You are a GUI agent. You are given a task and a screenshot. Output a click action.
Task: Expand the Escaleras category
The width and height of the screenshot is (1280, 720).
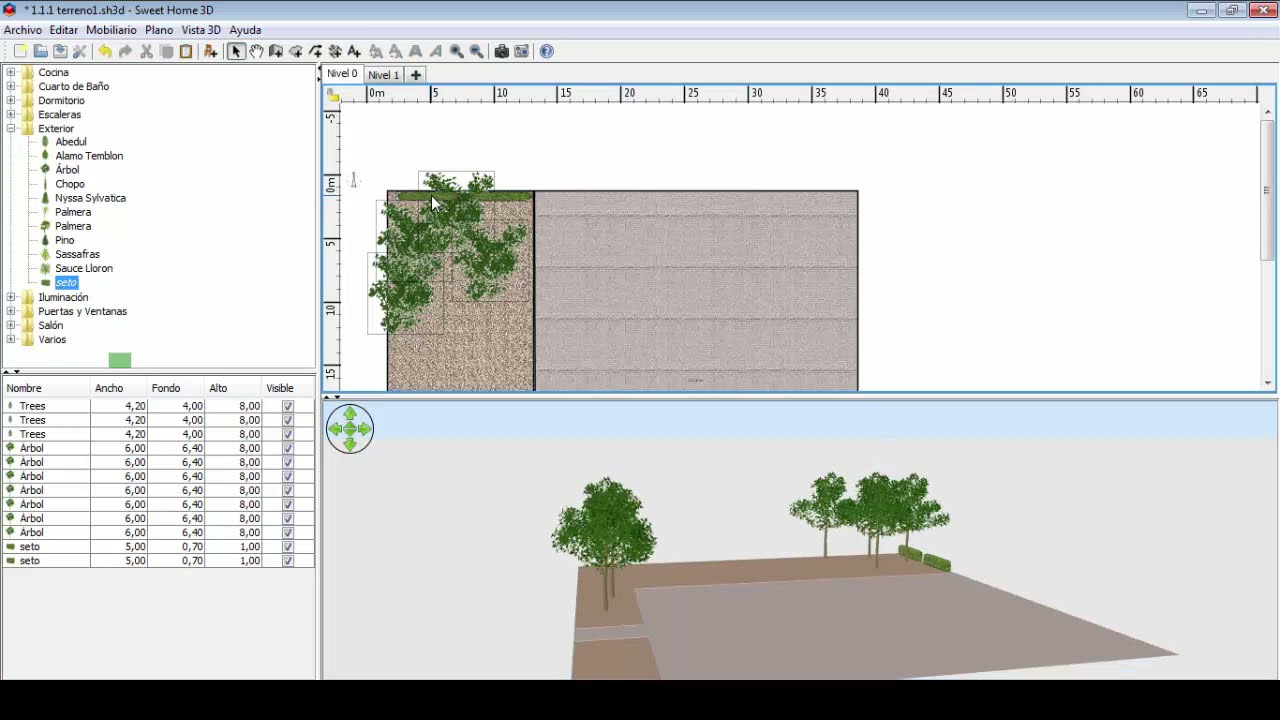[x=11, y=114]
